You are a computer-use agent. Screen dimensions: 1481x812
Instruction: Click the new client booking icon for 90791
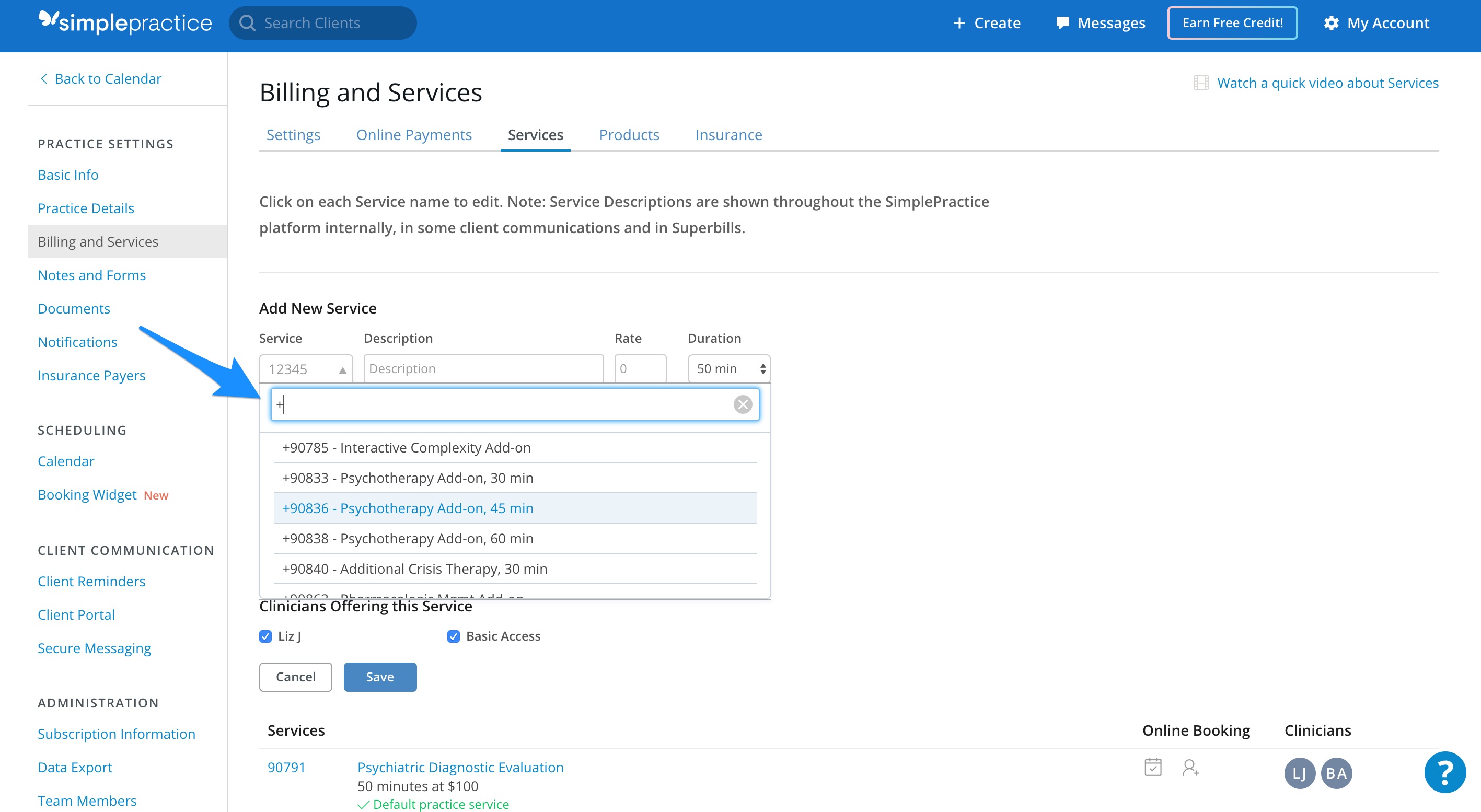(x=1190, y=767)
